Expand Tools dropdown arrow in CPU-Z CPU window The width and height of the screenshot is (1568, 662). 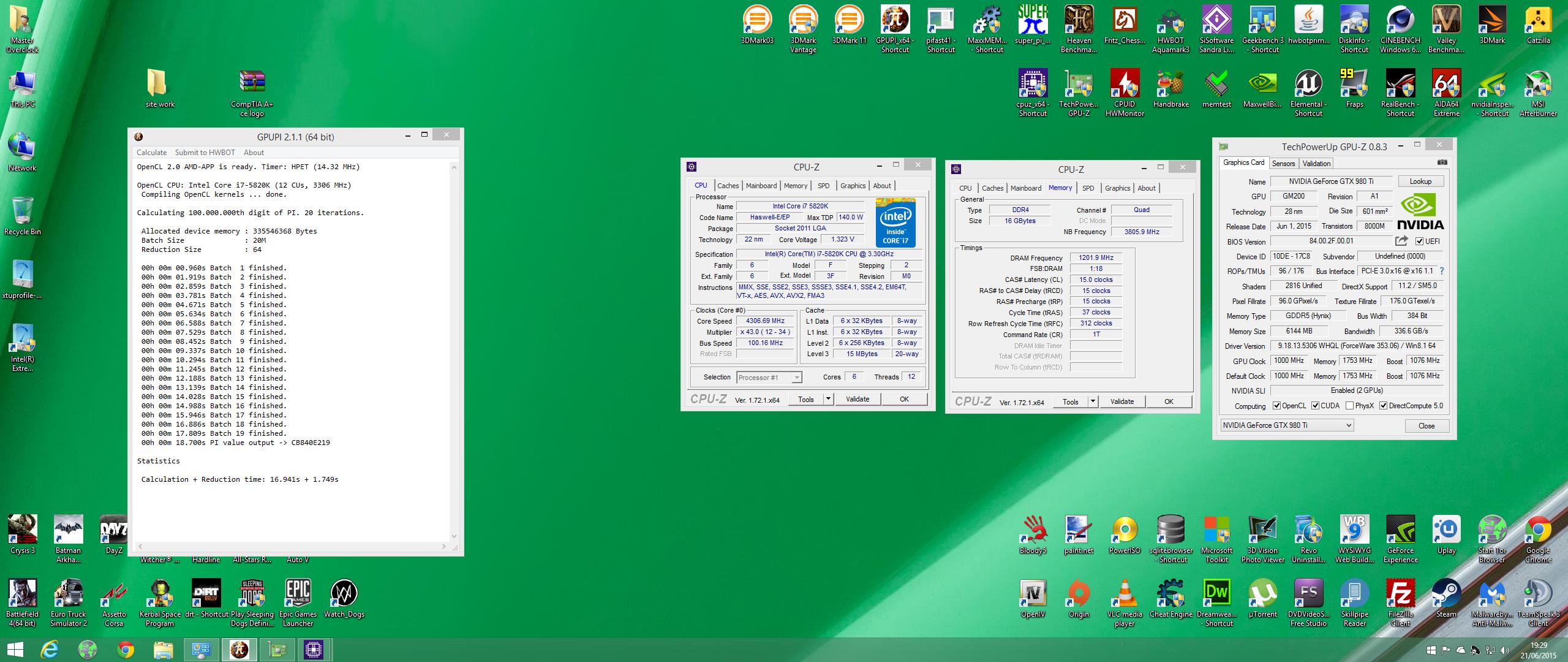point(828,399)
